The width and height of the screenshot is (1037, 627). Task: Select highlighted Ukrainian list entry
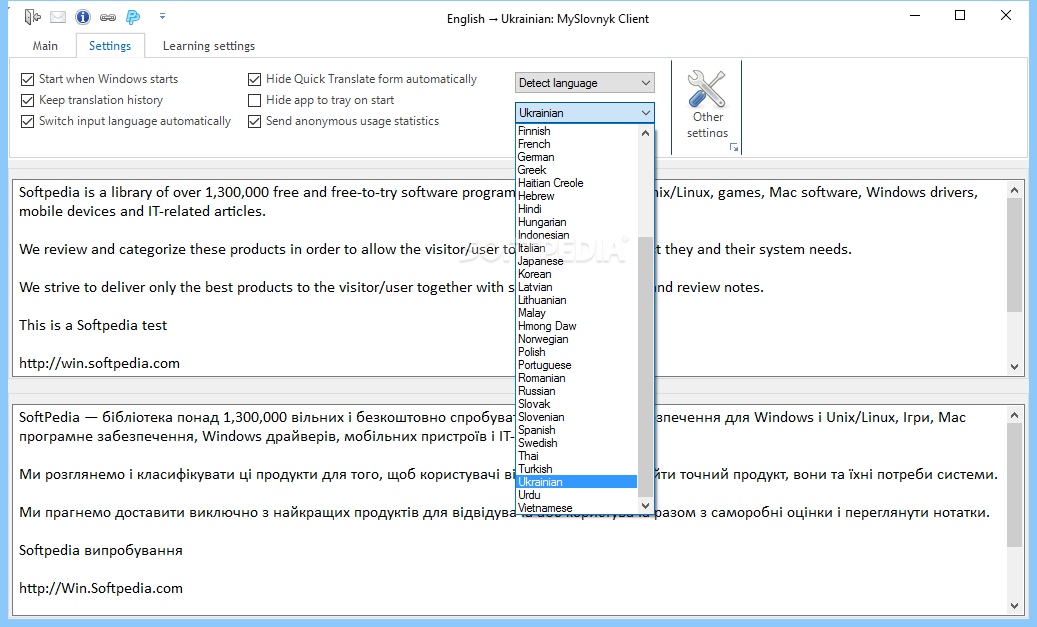coord(576,482)
